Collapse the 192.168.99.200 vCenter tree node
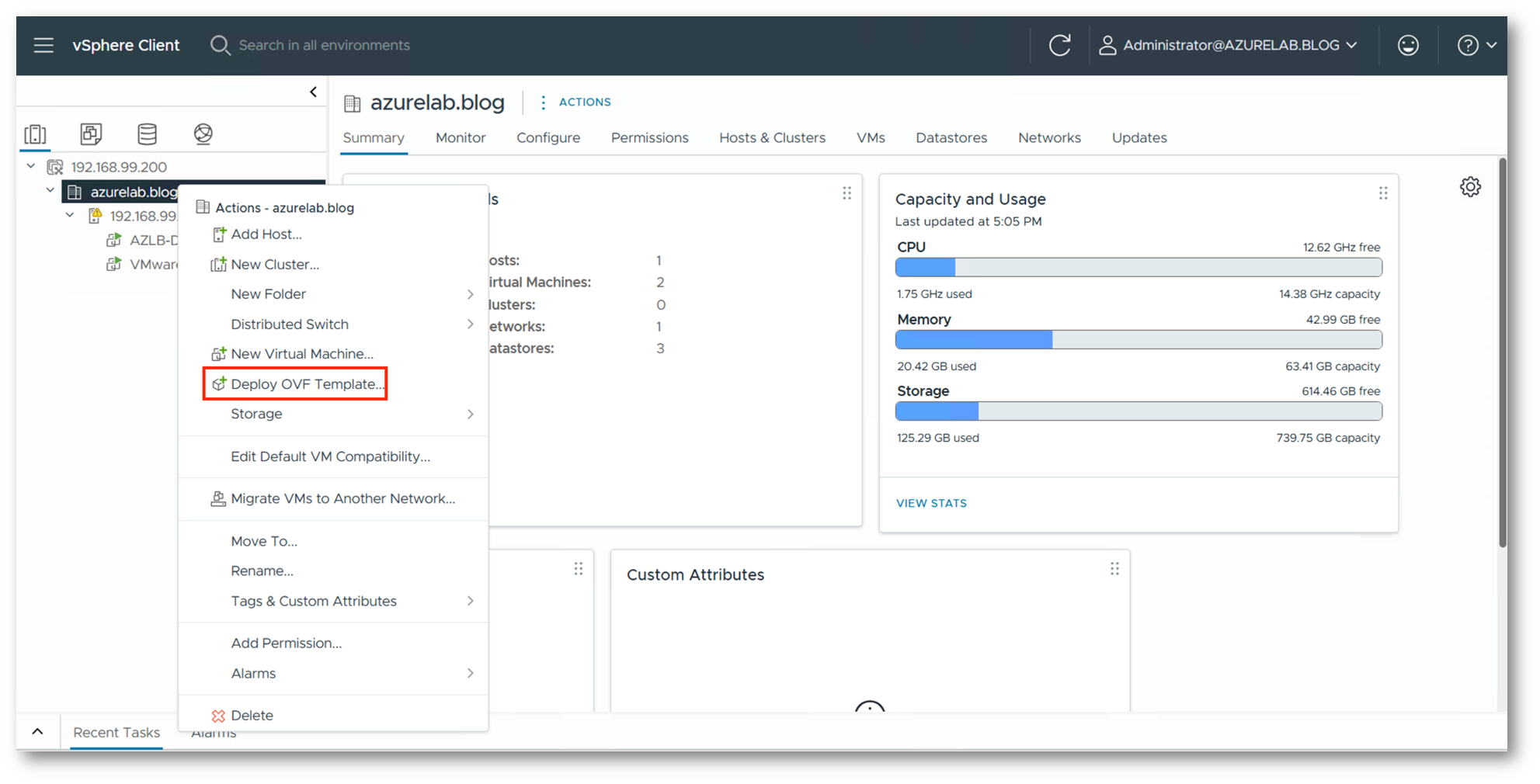This screenshot has height=784, width=1540. point(31,167)
